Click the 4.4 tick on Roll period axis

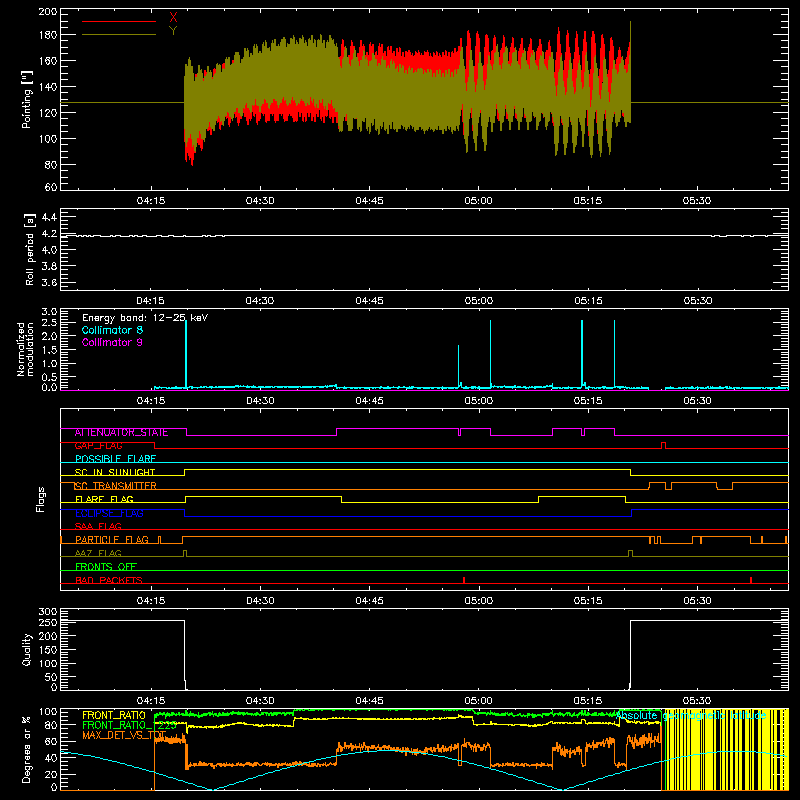point(49,217)
